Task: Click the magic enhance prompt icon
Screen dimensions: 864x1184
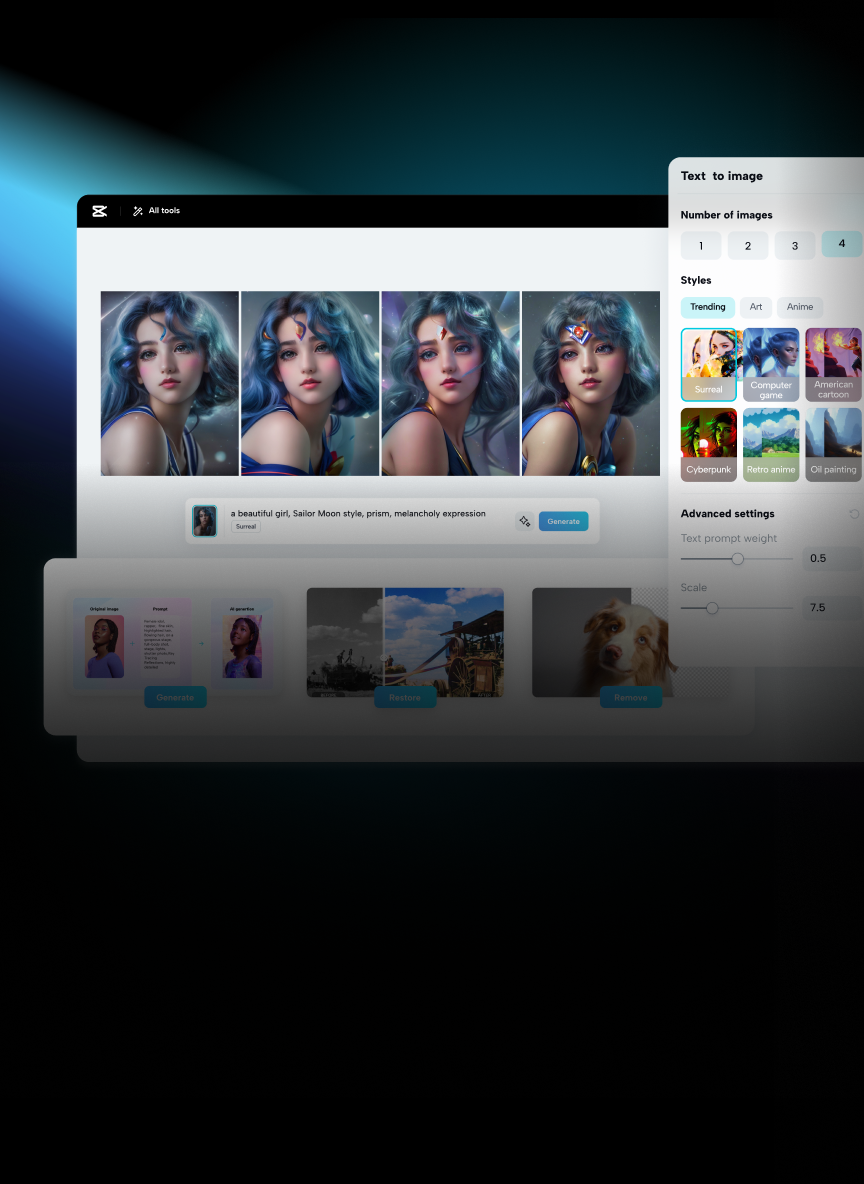Action: tap(524, 521)
